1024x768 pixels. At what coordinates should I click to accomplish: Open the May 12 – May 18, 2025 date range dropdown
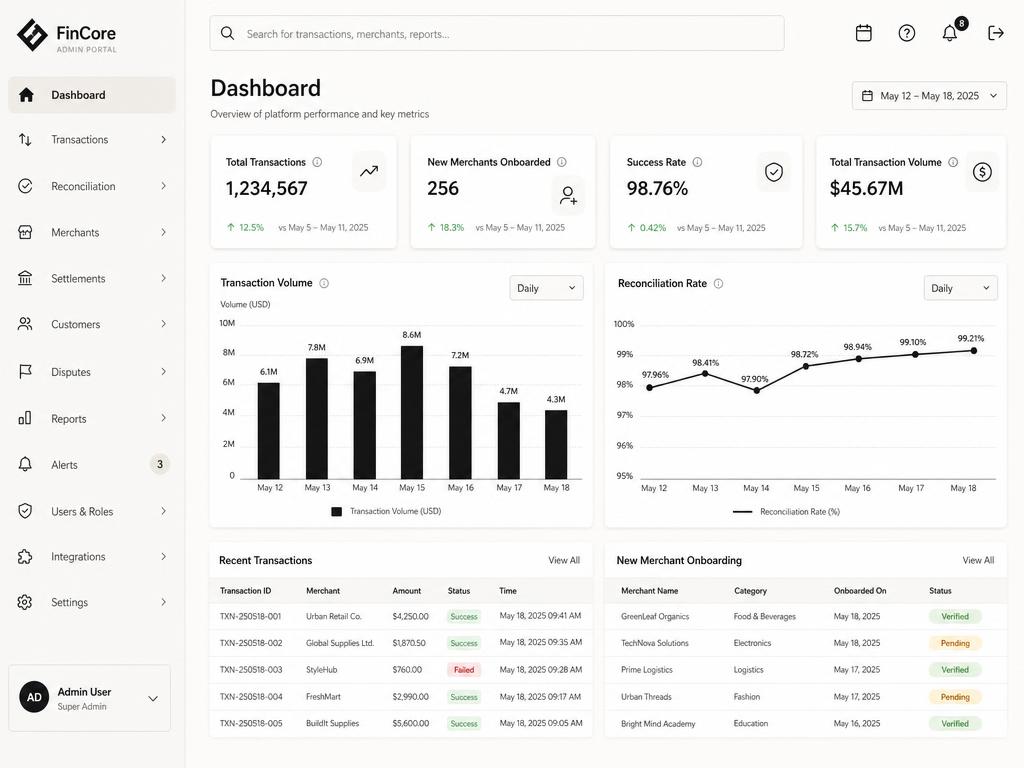pyautogui.click(x=929, y=96)
